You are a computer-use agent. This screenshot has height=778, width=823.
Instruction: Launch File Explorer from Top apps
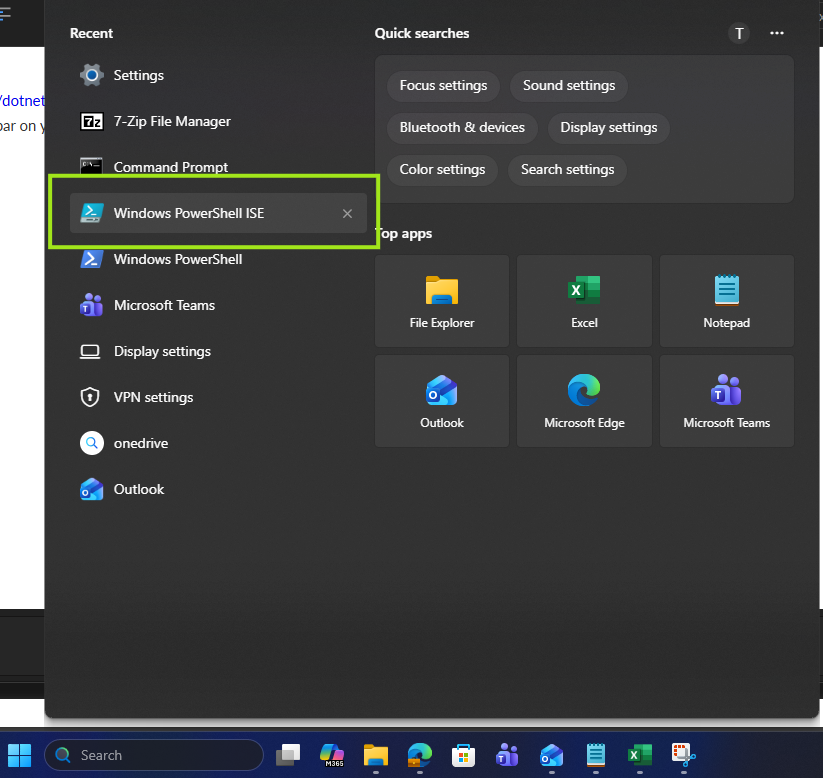click(x=442, y=301)
